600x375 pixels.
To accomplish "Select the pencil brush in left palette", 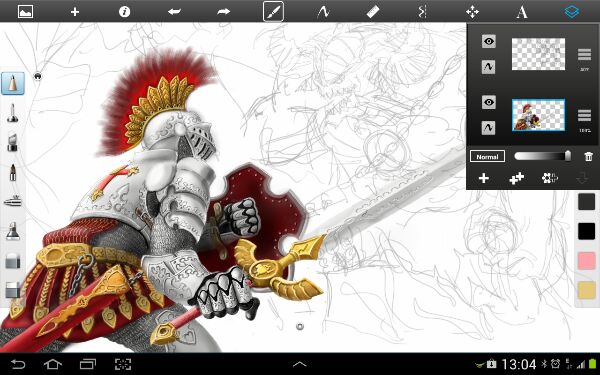I will pyautogui.click(x=13, y=83).
